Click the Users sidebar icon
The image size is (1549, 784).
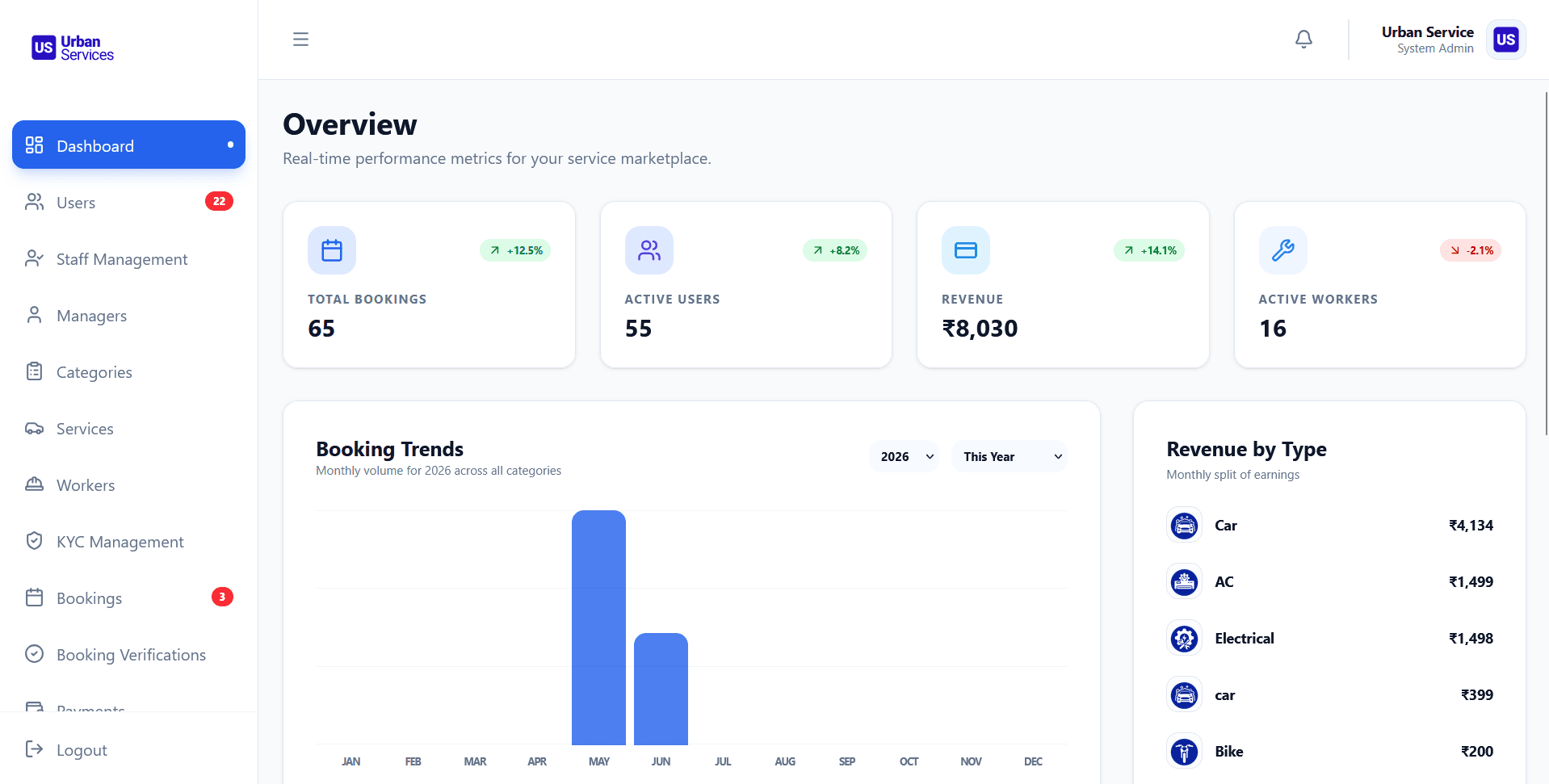tap(34, 202)
